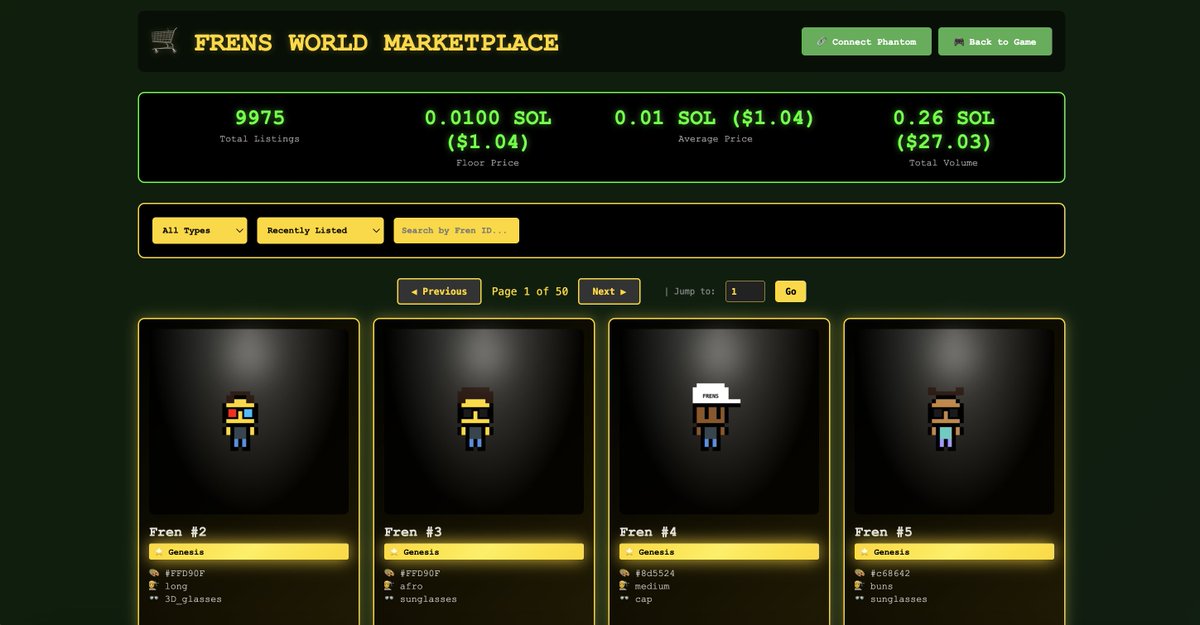Click the Genesis badge on Fren #4
Viewport: 1200px width, 625px height.
click(719, 552)
